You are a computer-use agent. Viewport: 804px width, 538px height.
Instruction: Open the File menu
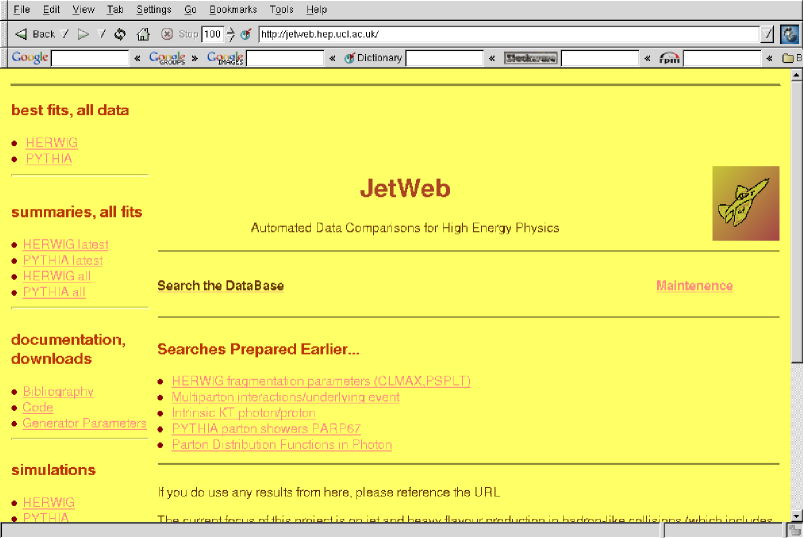click(21, 9)
